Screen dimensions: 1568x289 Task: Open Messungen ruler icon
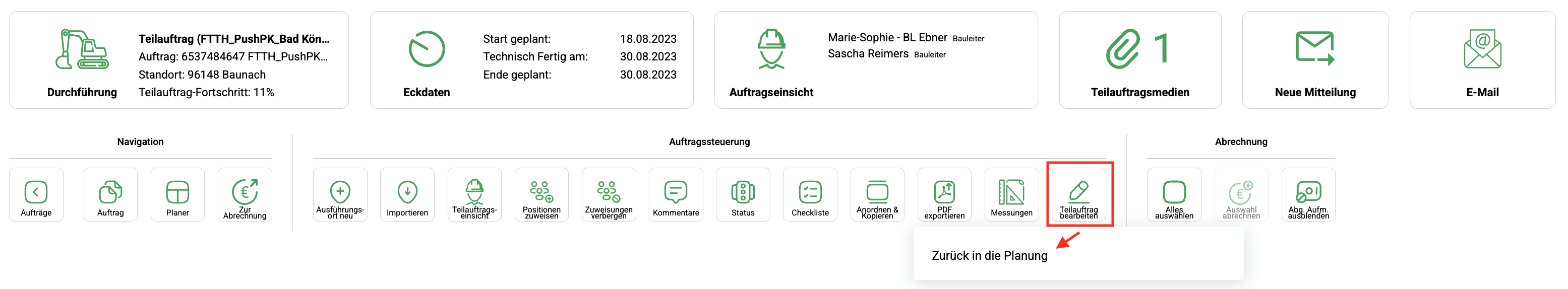click(1011, 193)
